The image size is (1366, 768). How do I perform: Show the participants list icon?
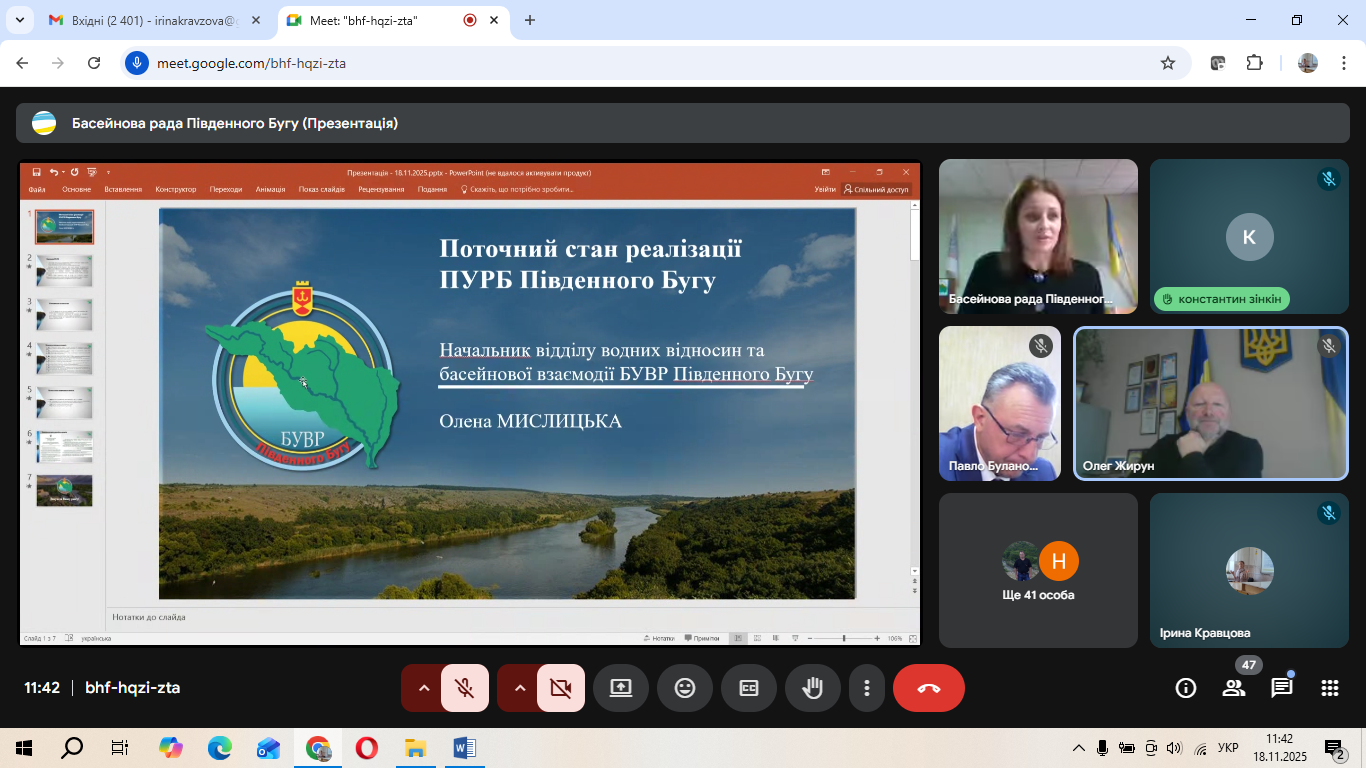[x=1234, y=688]
